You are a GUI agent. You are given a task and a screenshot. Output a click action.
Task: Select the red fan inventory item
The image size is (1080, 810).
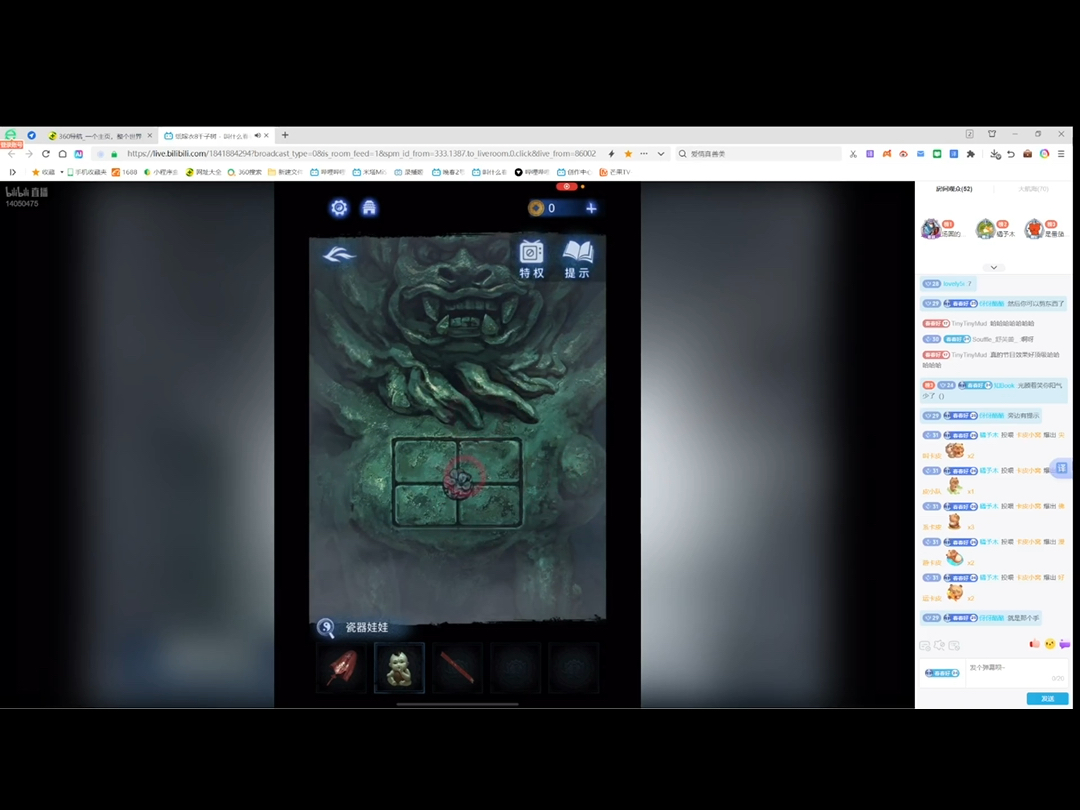point(340,668)
